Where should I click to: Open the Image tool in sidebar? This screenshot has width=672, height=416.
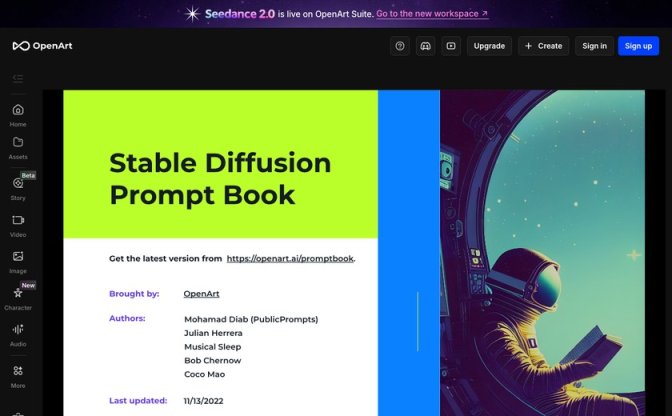(18, 263)
